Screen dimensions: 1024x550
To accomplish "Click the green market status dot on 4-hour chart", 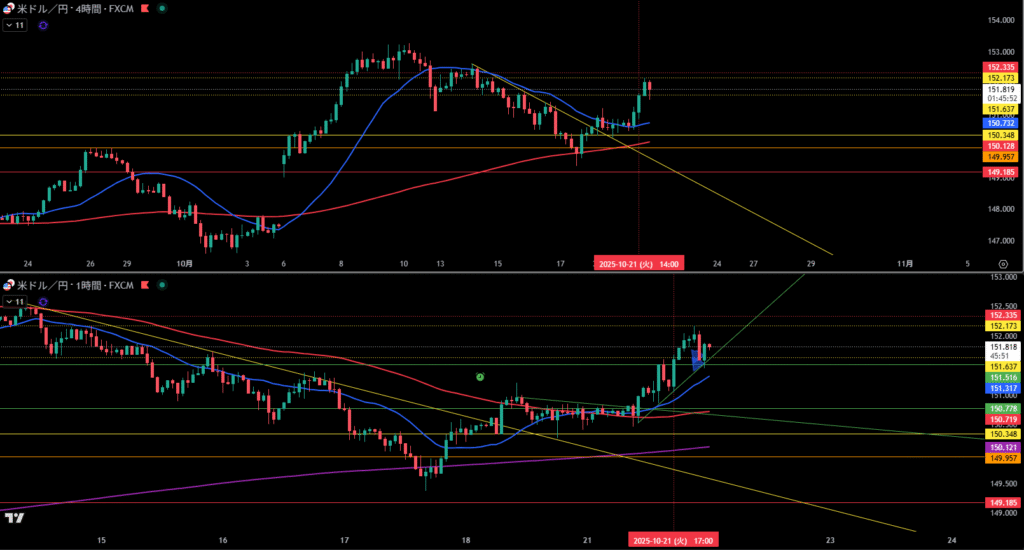I will (x=162, y=7).
